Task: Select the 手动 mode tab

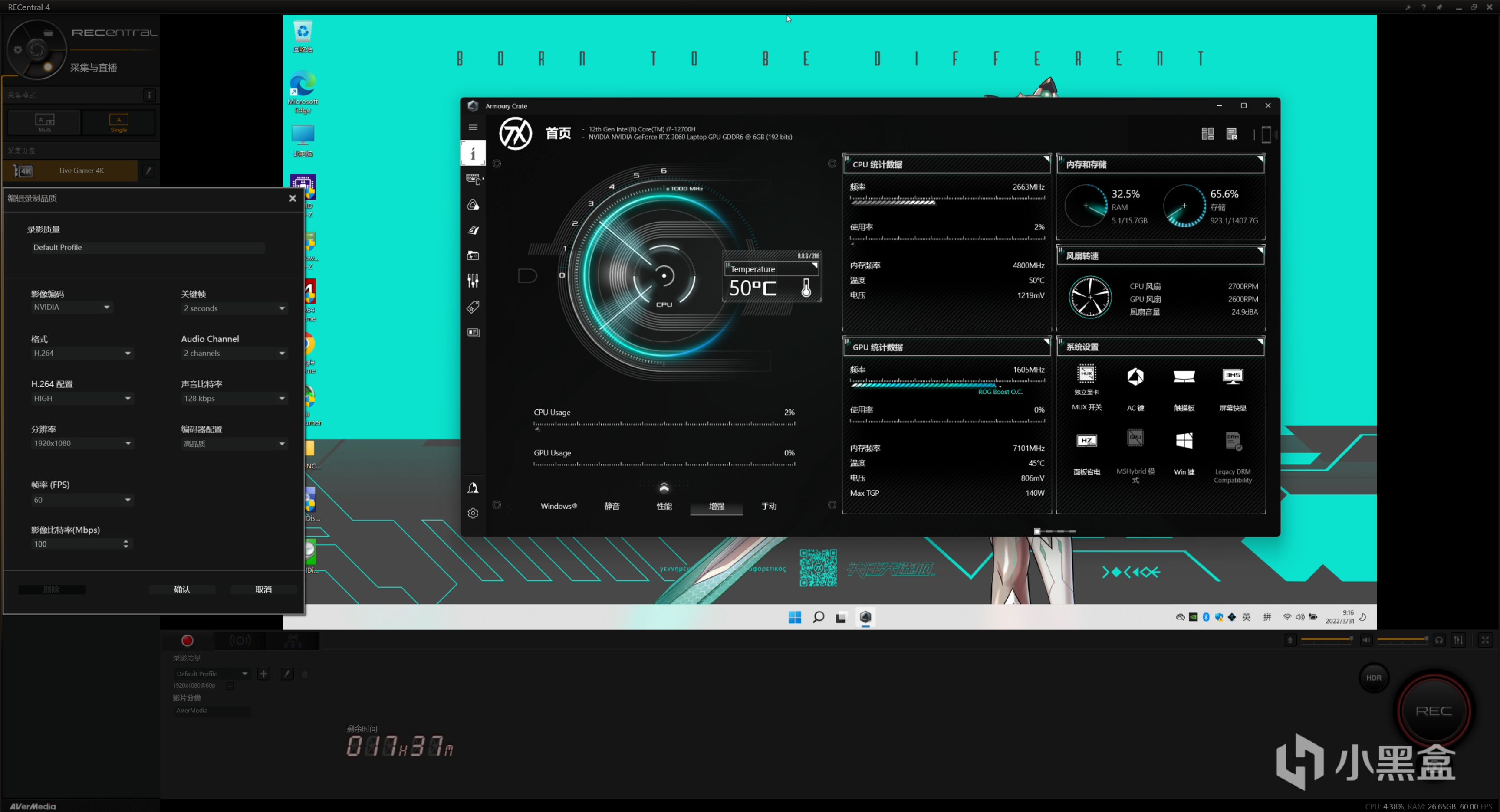Action: [769, 506]
